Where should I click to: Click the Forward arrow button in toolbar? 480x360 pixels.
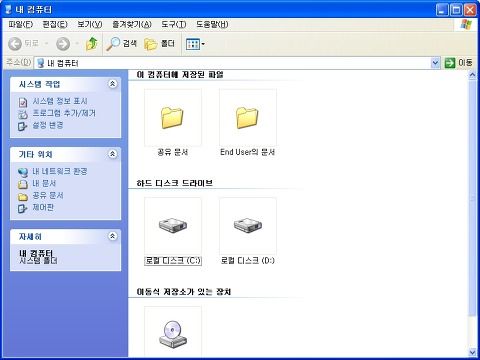pos(63,44)
